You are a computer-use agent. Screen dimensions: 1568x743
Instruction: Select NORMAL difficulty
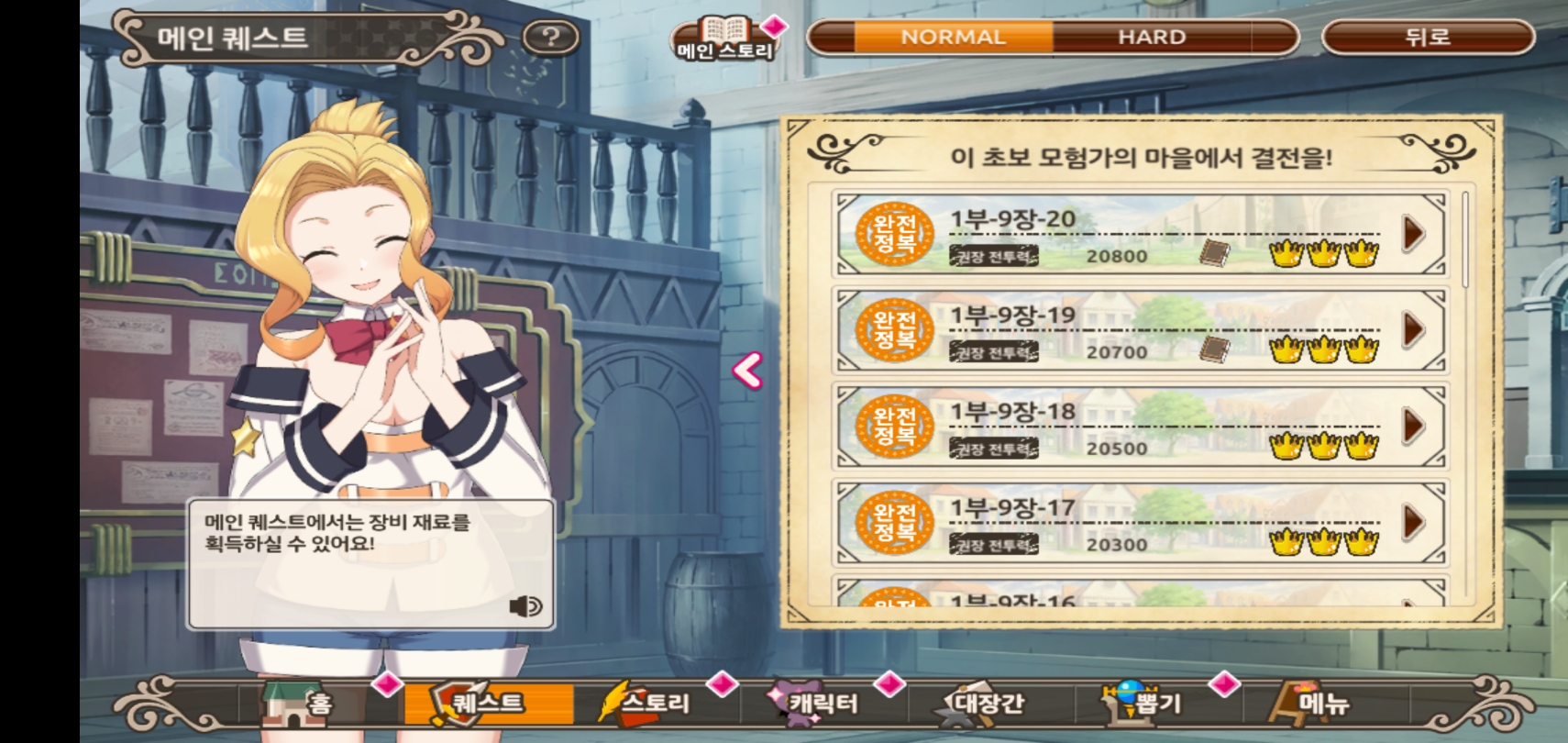(953, 38)
